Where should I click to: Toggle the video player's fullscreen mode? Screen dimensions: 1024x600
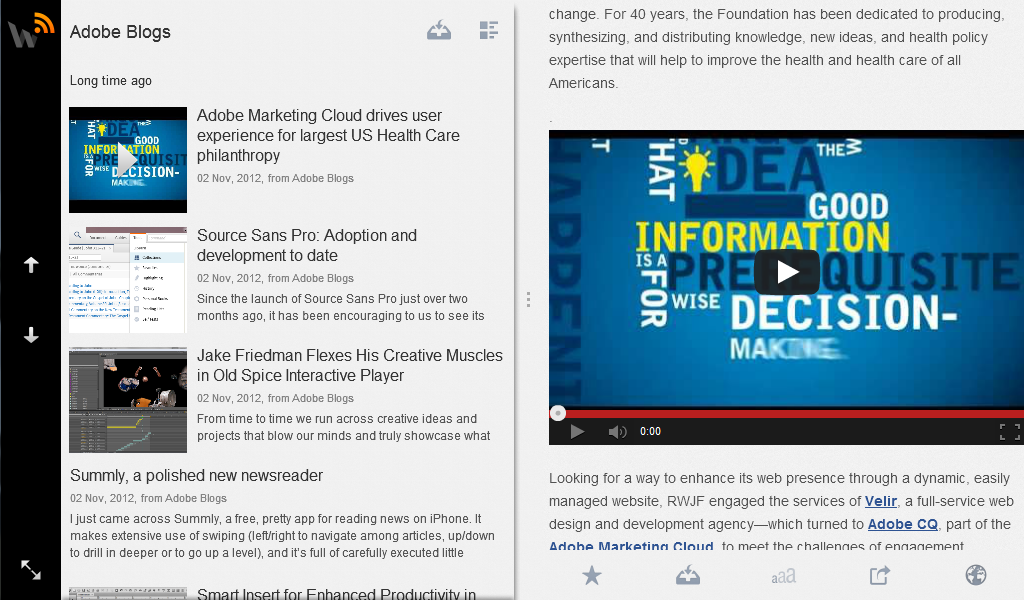(x=1009, y=431)
